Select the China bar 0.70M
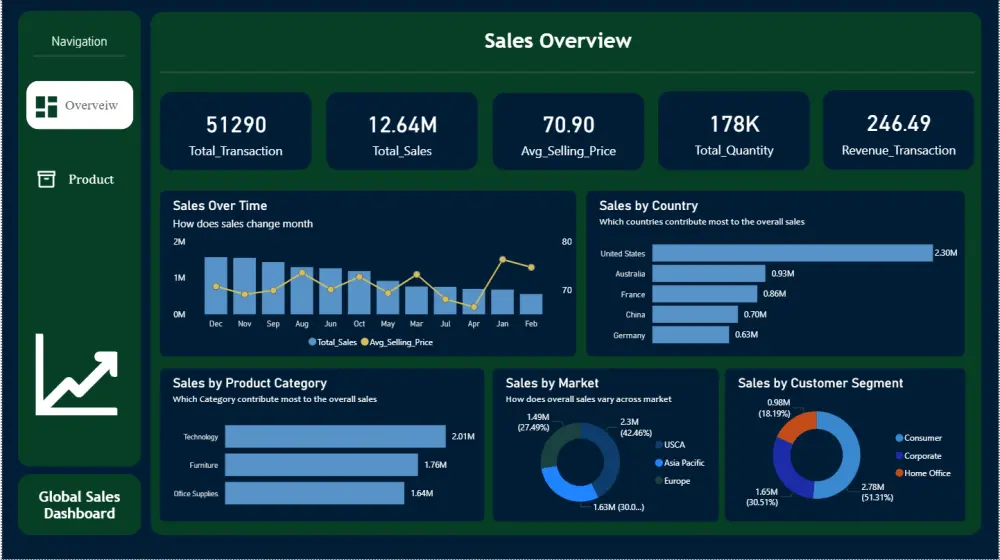This screenshot has width=1000, height=560. pyautogui.click(x=695, y=314)
